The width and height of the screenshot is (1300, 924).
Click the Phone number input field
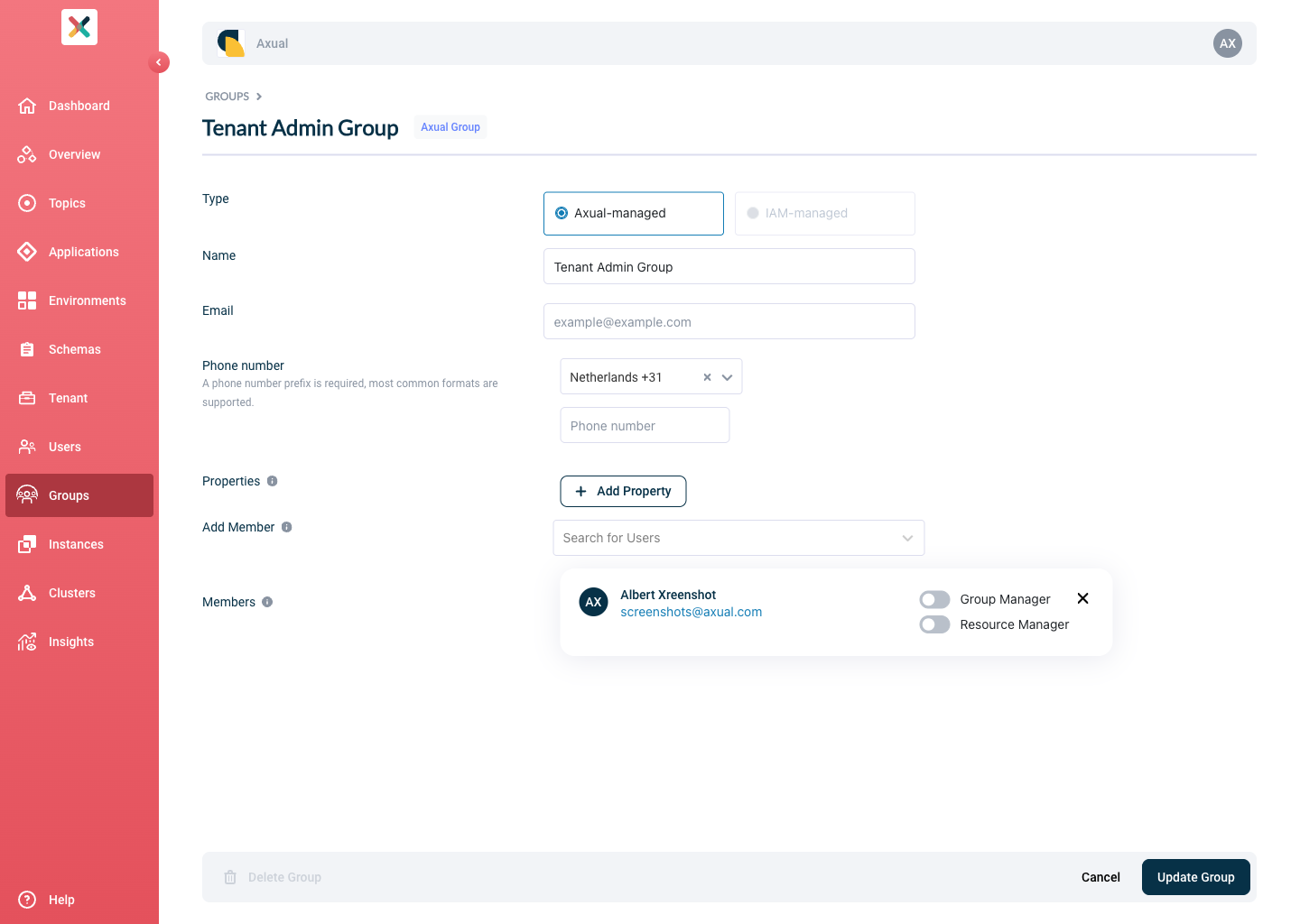point(645,425)
